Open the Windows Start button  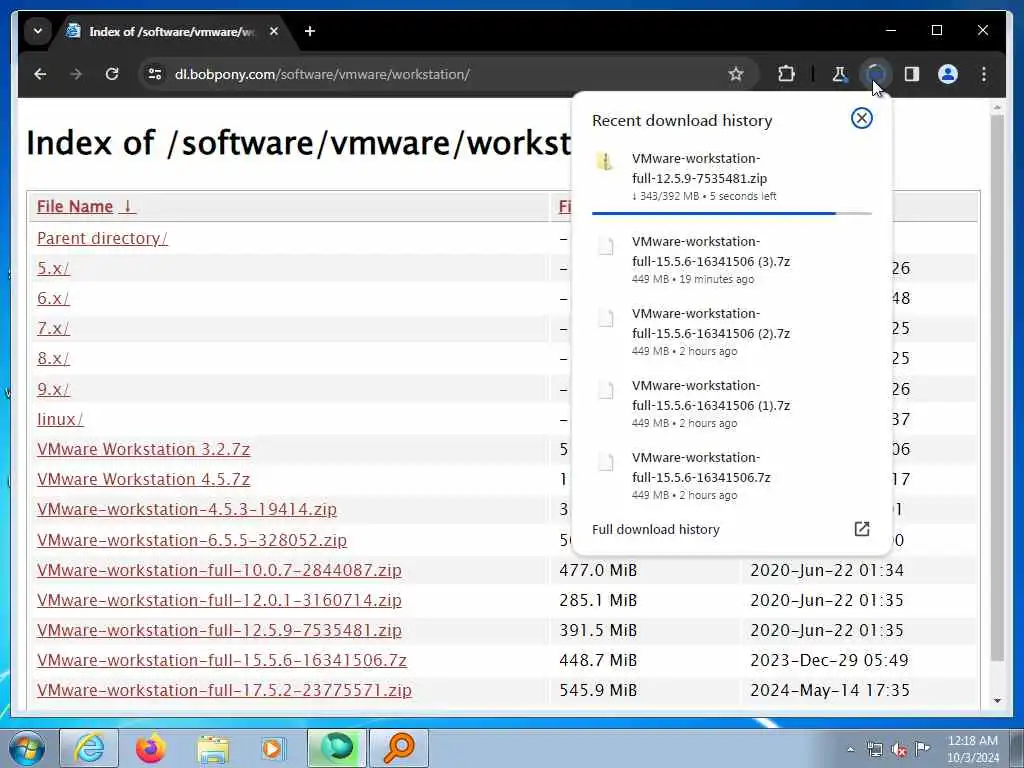point(27,748)
